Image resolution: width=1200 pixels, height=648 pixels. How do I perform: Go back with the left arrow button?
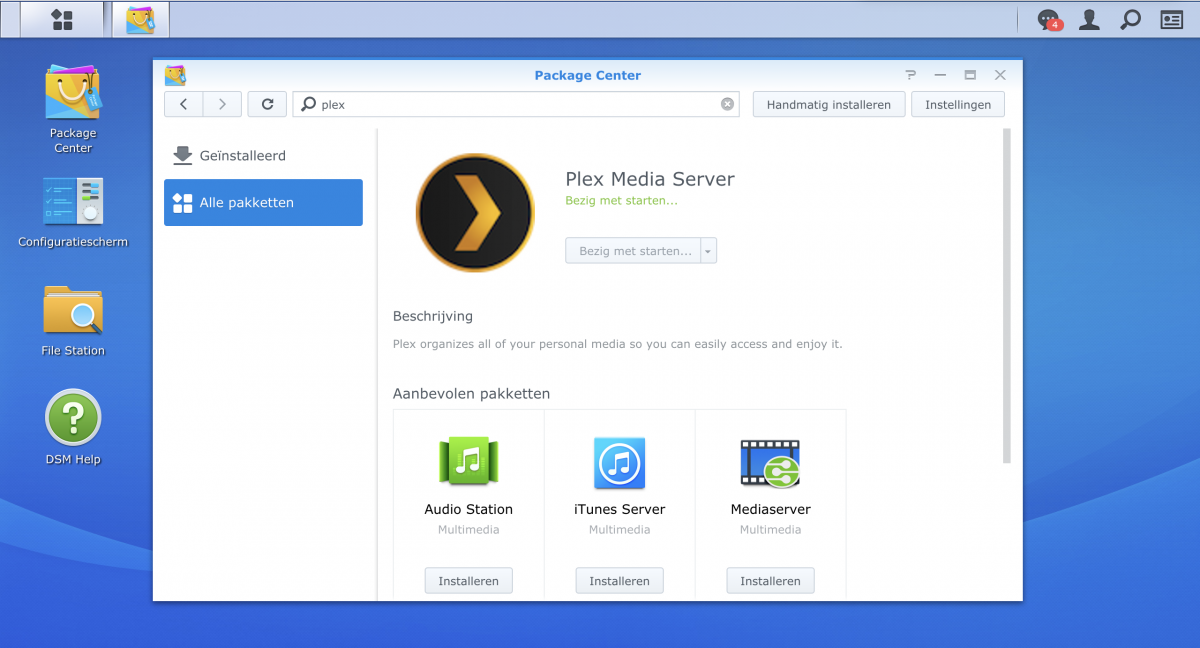click(183, 104)
